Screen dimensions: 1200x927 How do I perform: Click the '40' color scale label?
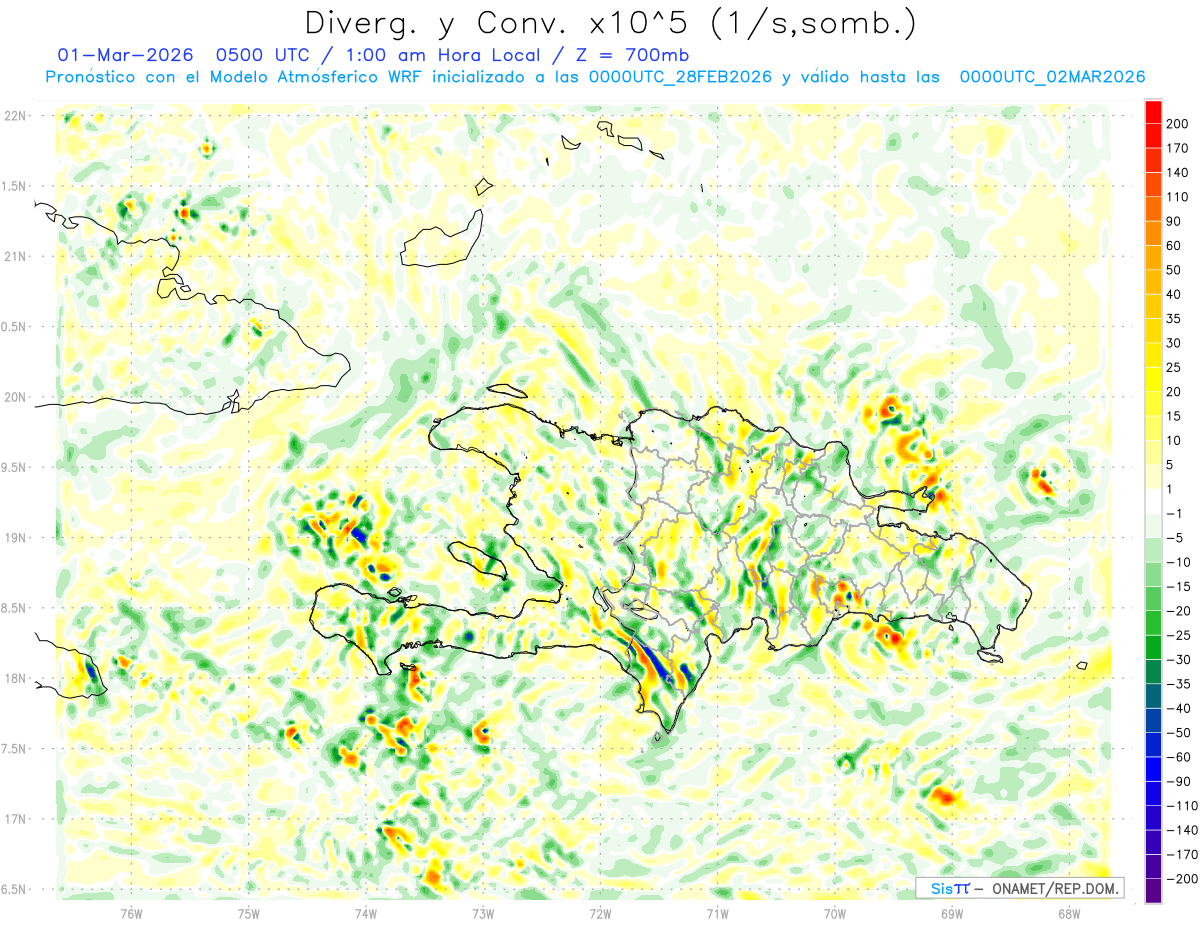1174,294
